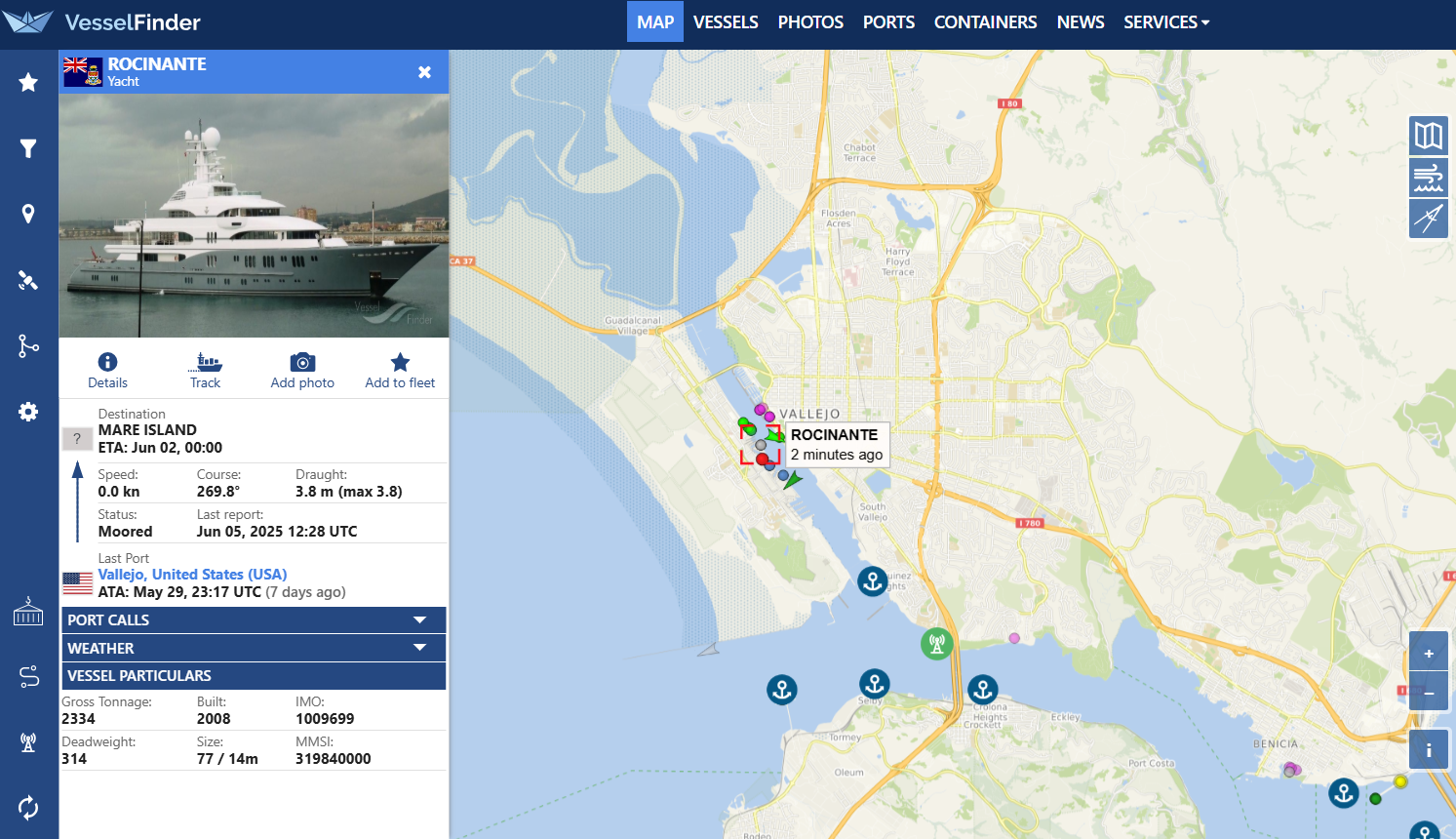Click the VesselFinder logo
Viewport: 1456px width, 839px height.
click(x=101, y=21)
